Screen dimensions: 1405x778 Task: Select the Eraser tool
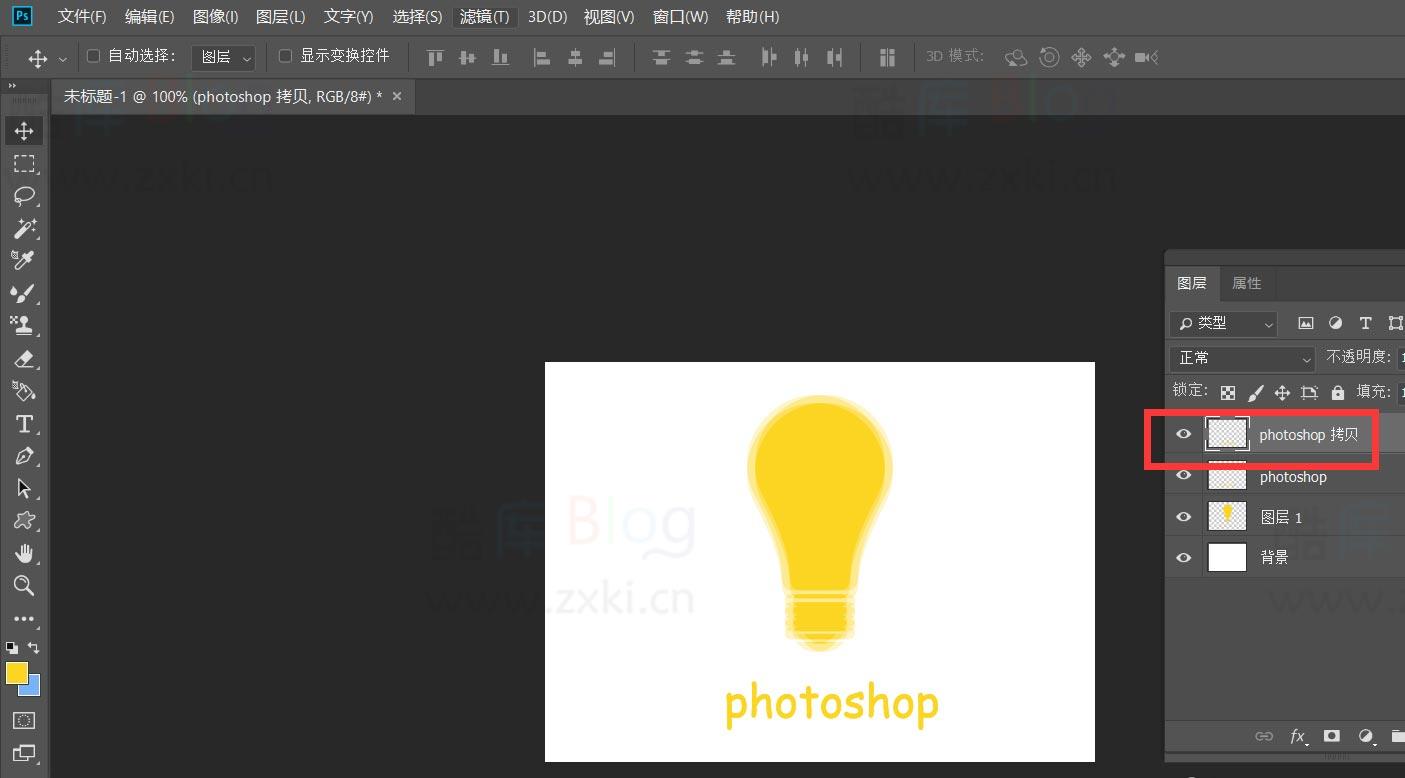24,359
